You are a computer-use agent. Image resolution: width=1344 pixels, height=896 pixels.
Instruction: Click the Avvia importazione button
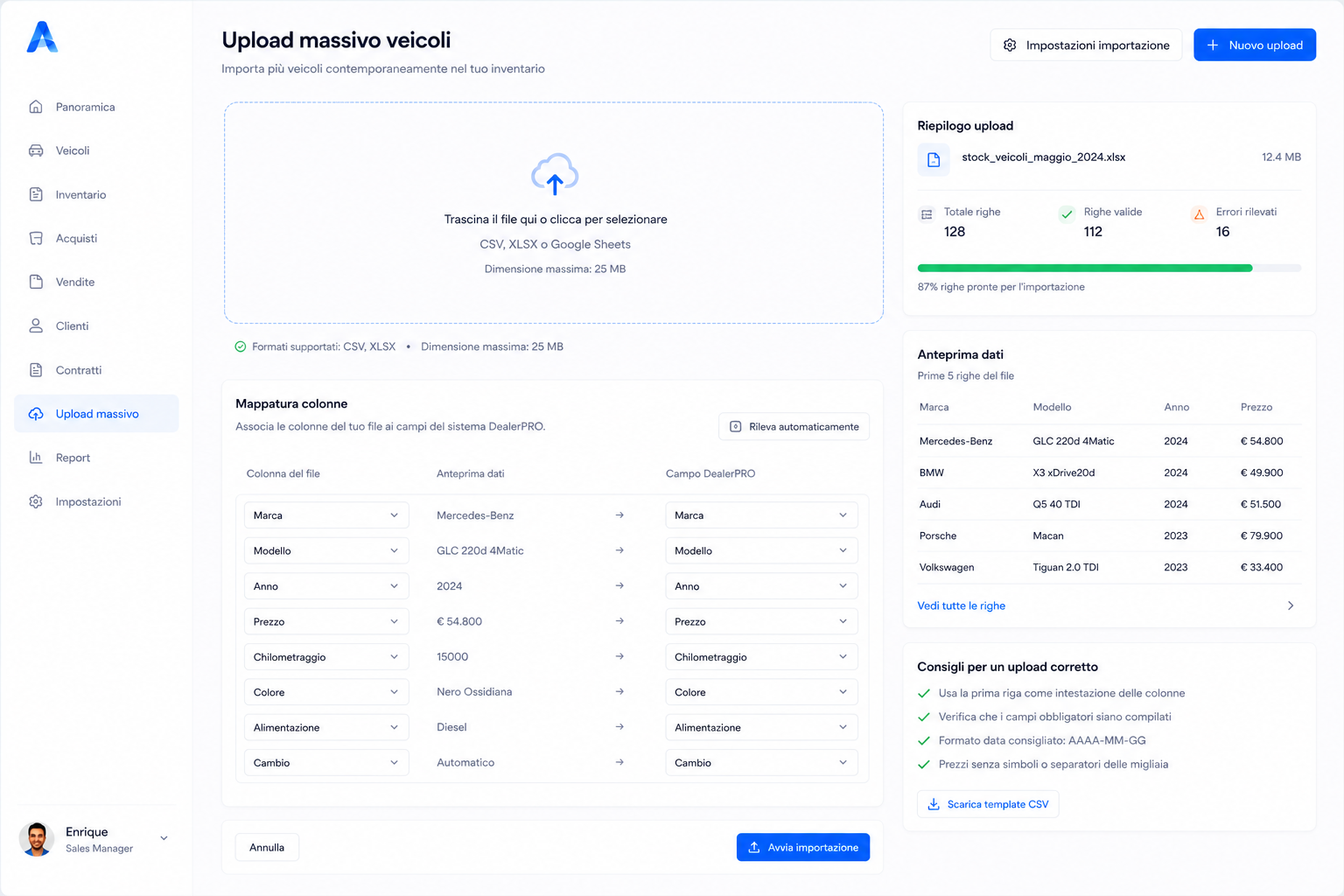pyautogui.click(x=803, y=847)
